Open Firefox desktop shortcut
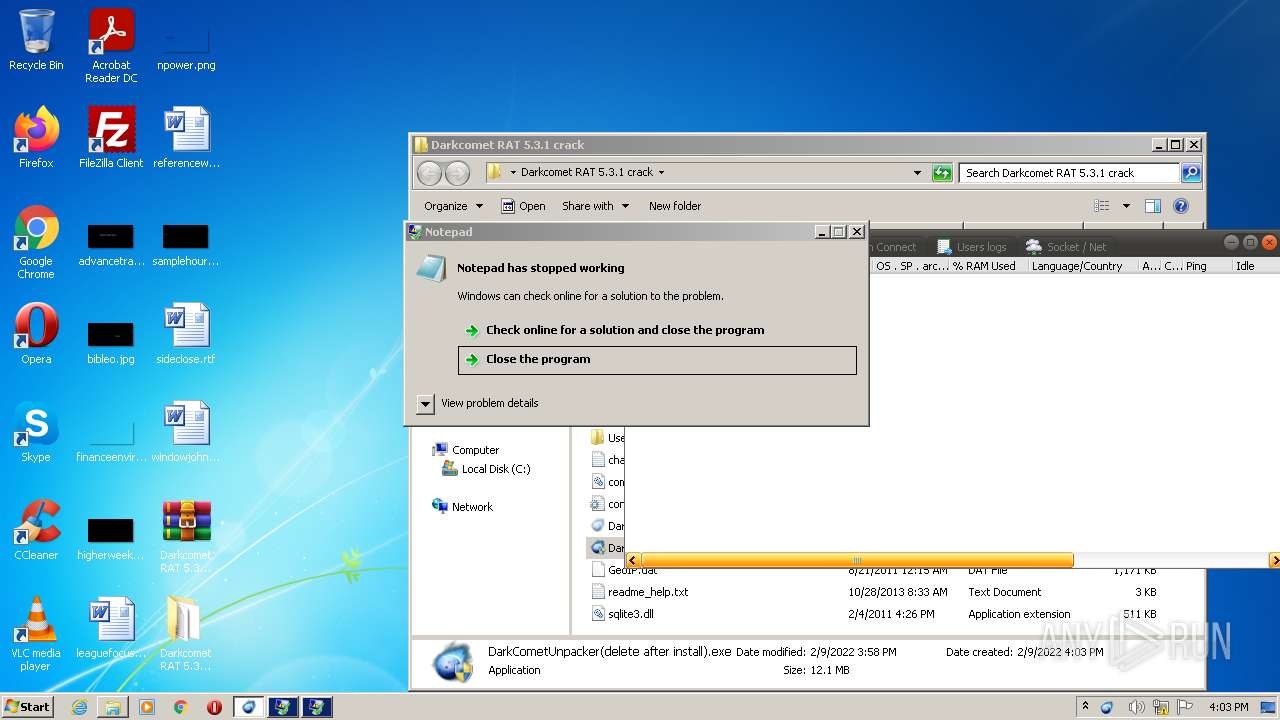Viewport: 1280px width, 720px height. [36, 138]
